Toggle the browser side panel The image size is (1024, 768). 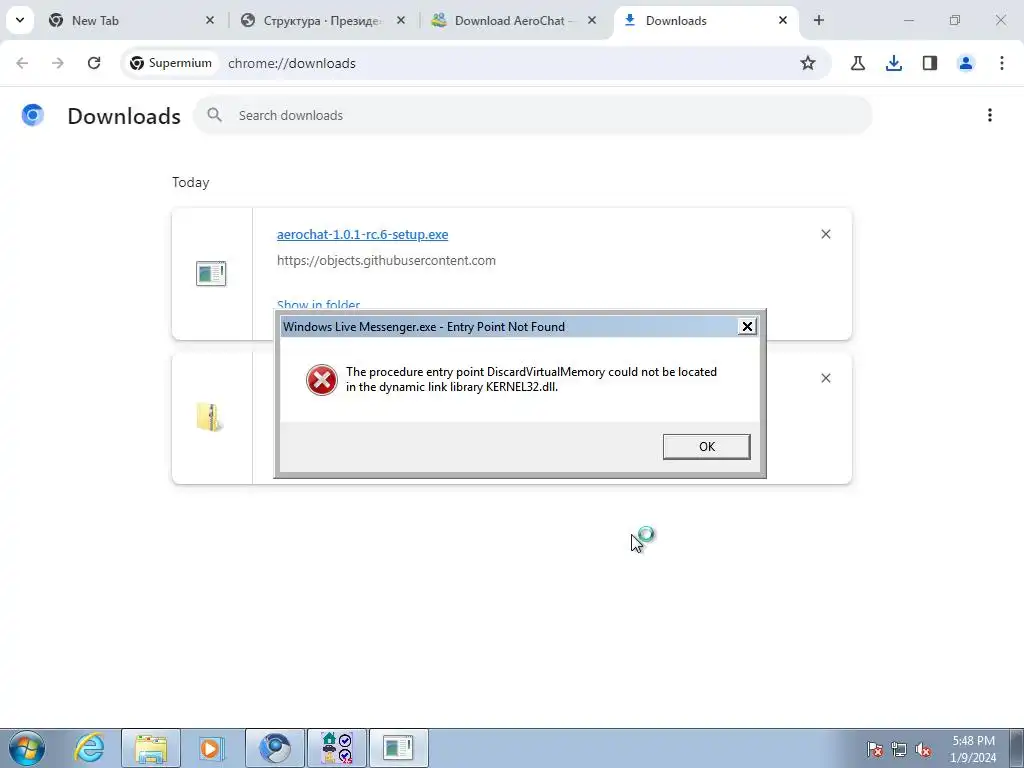click(x=930, y=63)
